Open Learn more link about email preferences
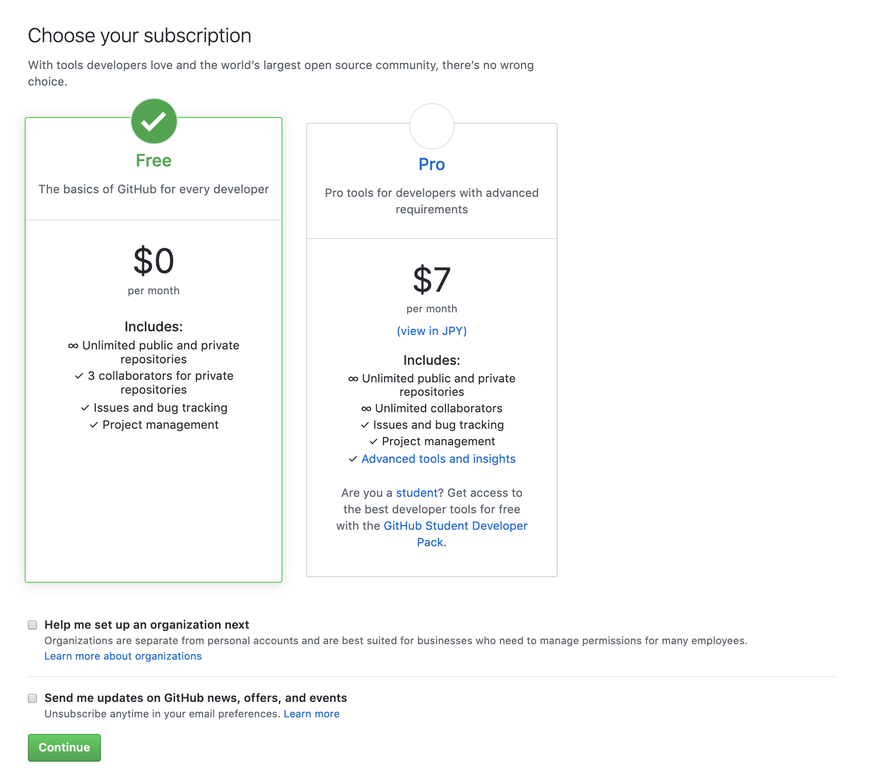Screen dimensions: 870x772 pos(311,714)
